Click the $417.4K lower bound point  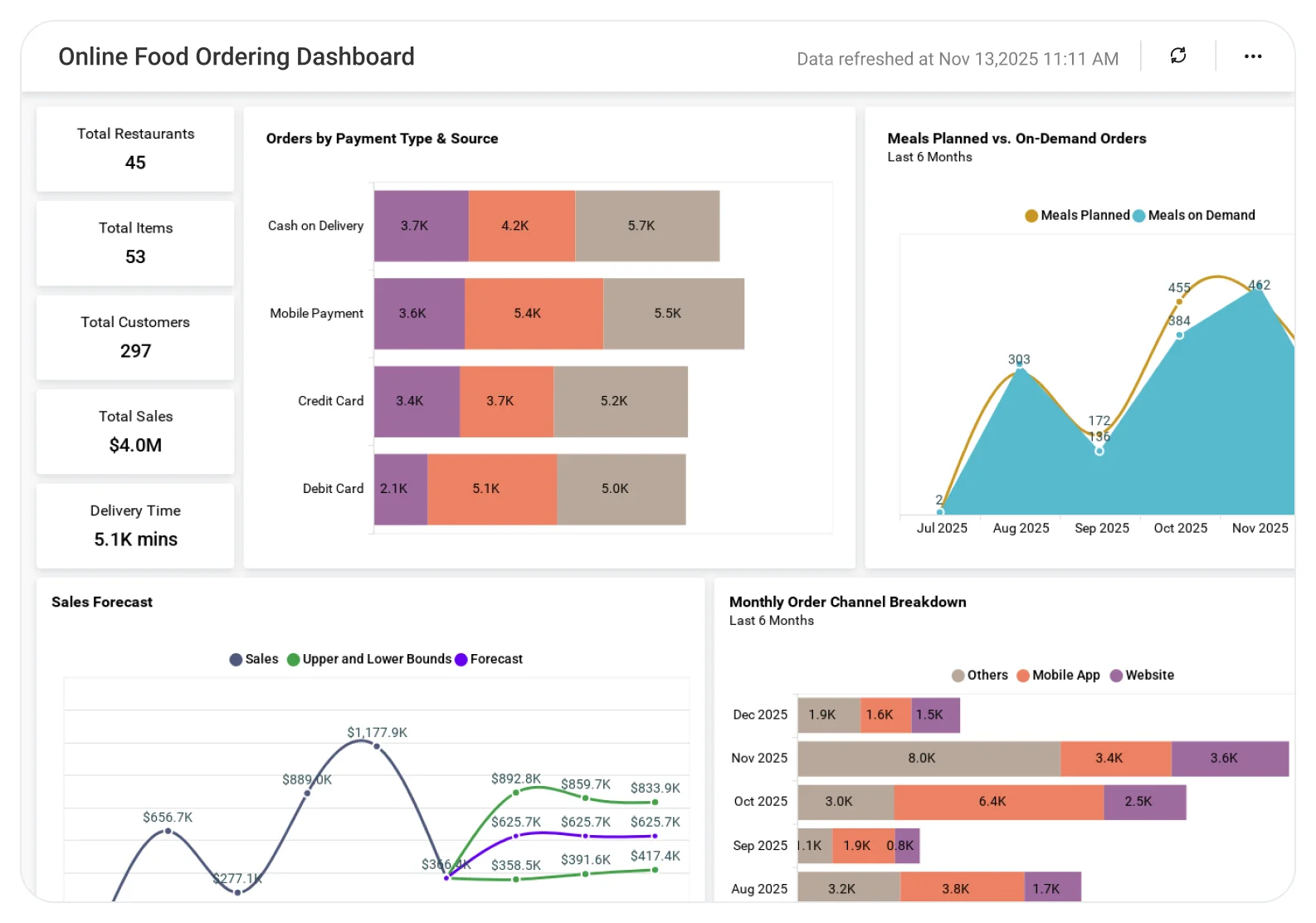click(x=655, y=870)
